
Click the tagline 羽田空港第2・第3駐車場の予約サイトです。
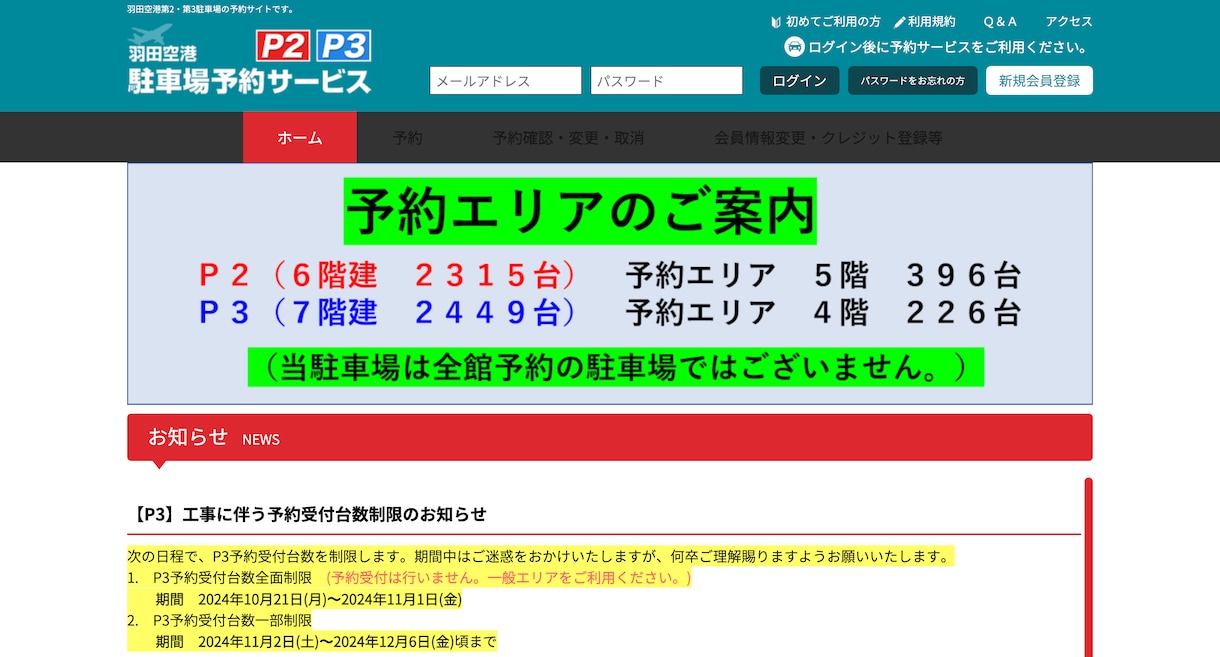211,9
